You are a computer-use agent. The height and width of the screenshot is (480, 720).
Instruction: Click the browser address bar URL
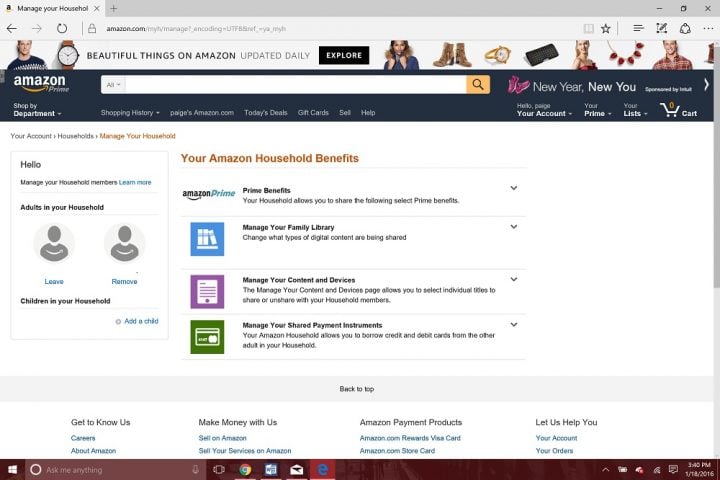point(196,28)
